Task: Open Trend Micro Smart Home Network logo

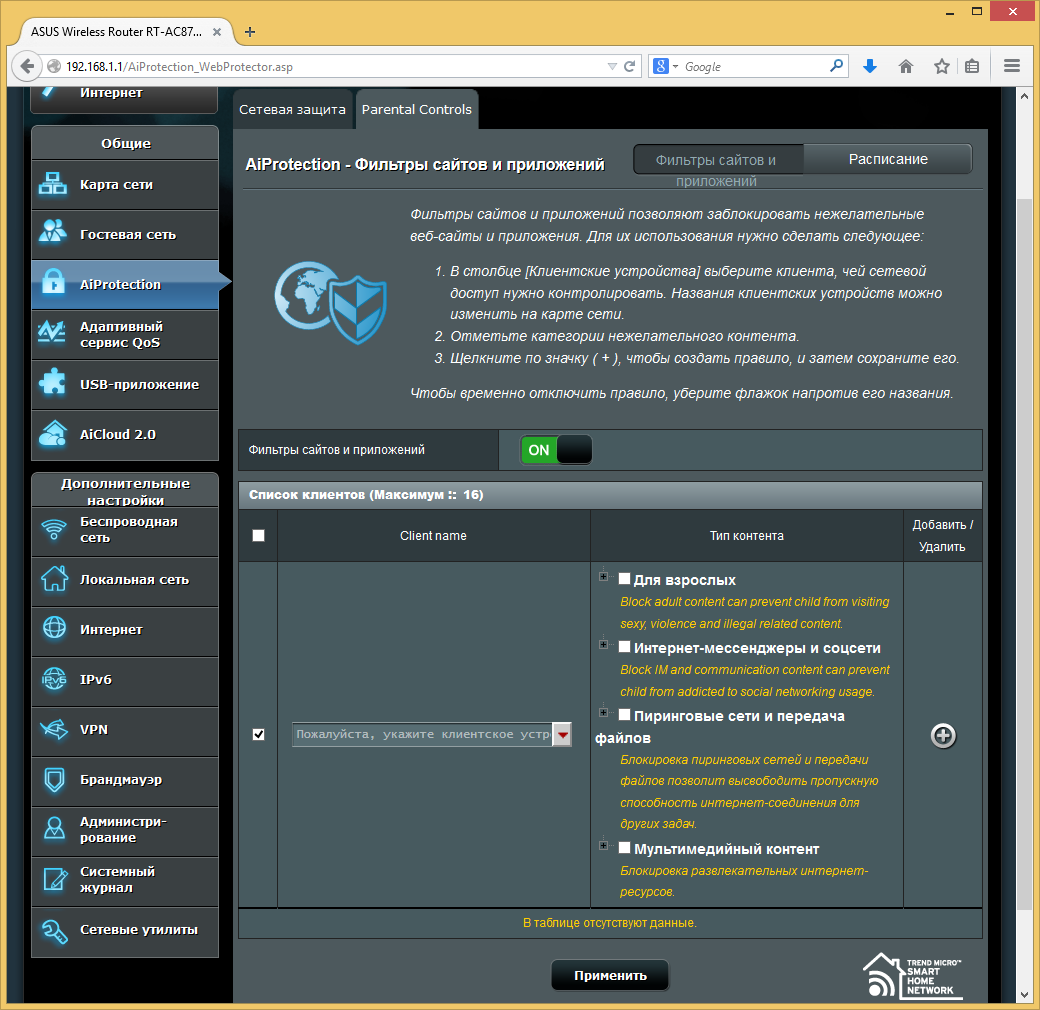Action: tap(912, 975)
